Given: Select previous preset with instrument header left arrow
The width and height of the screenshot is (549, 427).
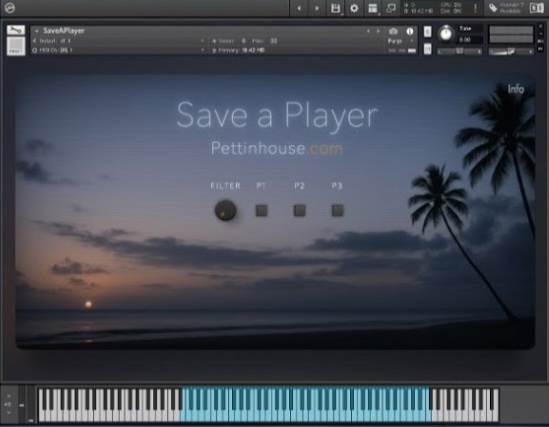Looking at the screenshot, I should coord(368,31).
